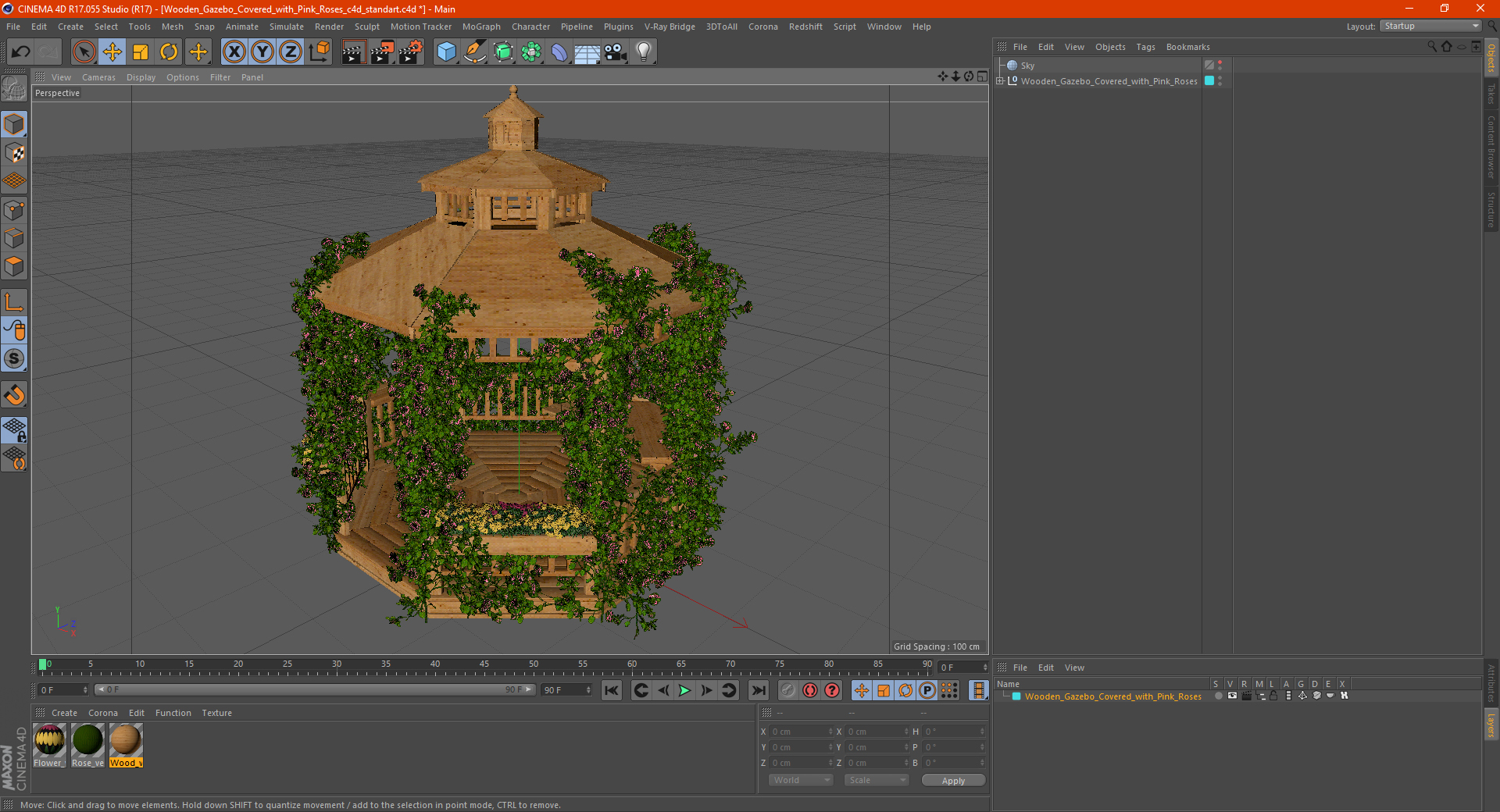Toggle X axis lock
Image resolution: width=1500 pixels, height=812 pixels.
coord(234,52)
